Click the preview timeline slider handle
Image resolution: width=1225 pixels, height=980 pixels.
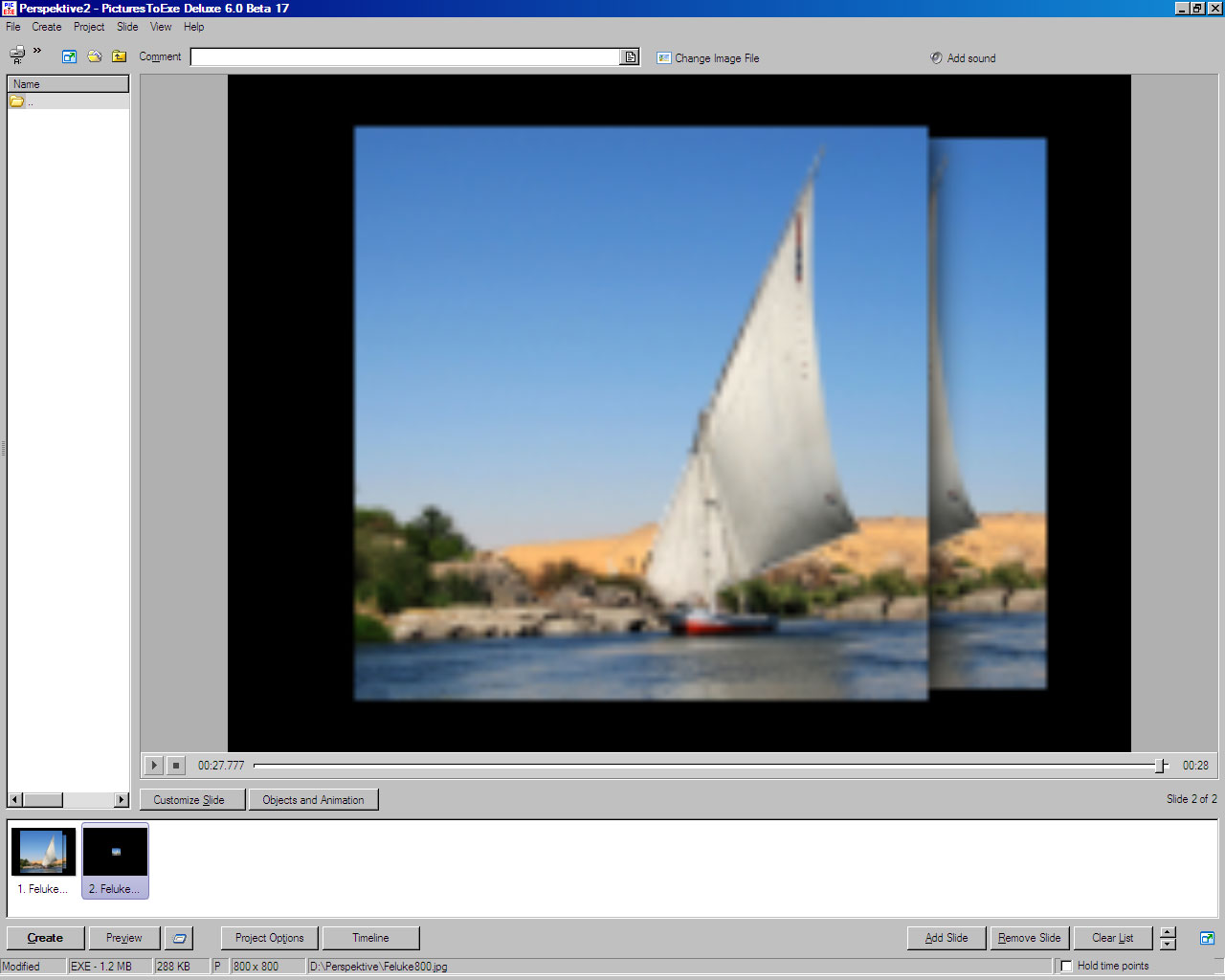click(1160, 766)
